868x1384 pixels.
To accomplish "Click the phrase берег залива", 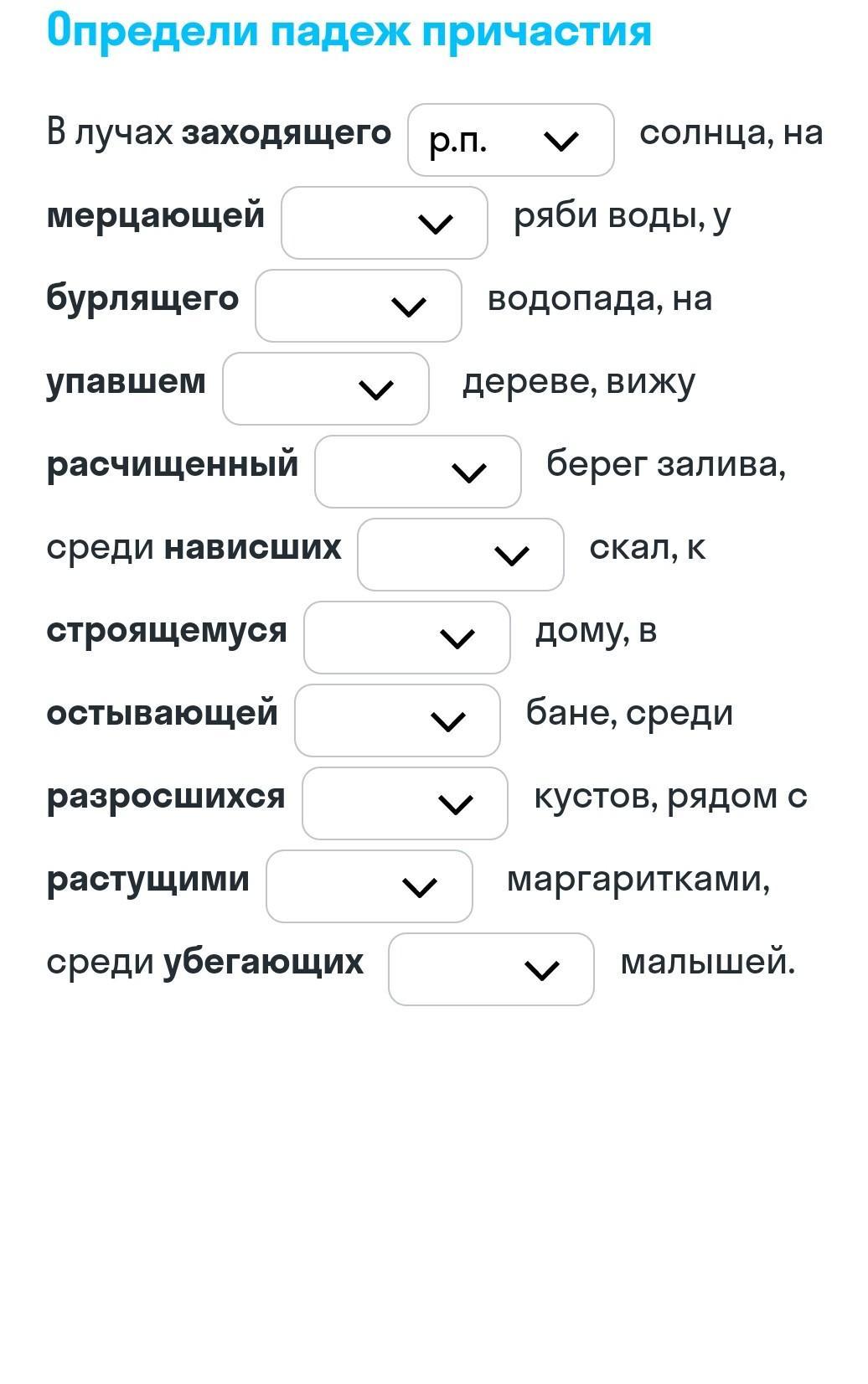I will click(665, 464).
